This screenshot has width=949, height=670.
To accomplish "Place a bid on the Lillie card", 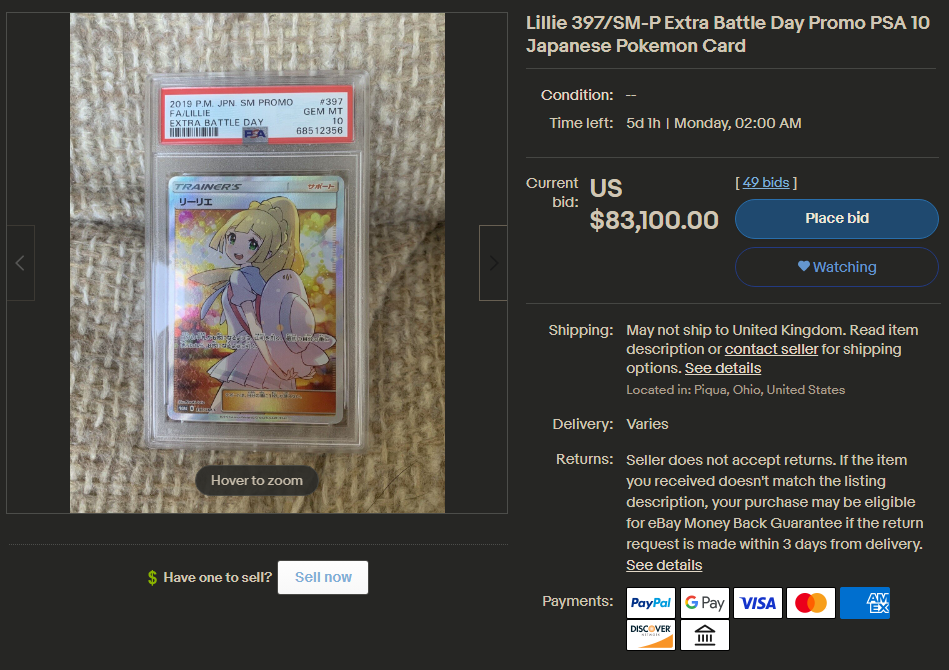I will pyautogui.click(x=836, y=218).
